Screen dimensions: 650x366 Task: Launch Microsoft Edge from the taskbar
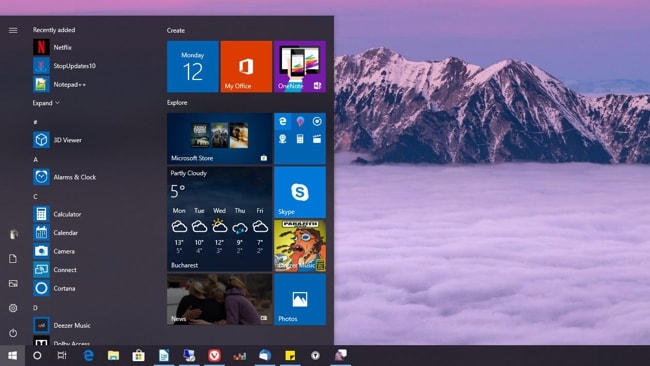point(88,356)
